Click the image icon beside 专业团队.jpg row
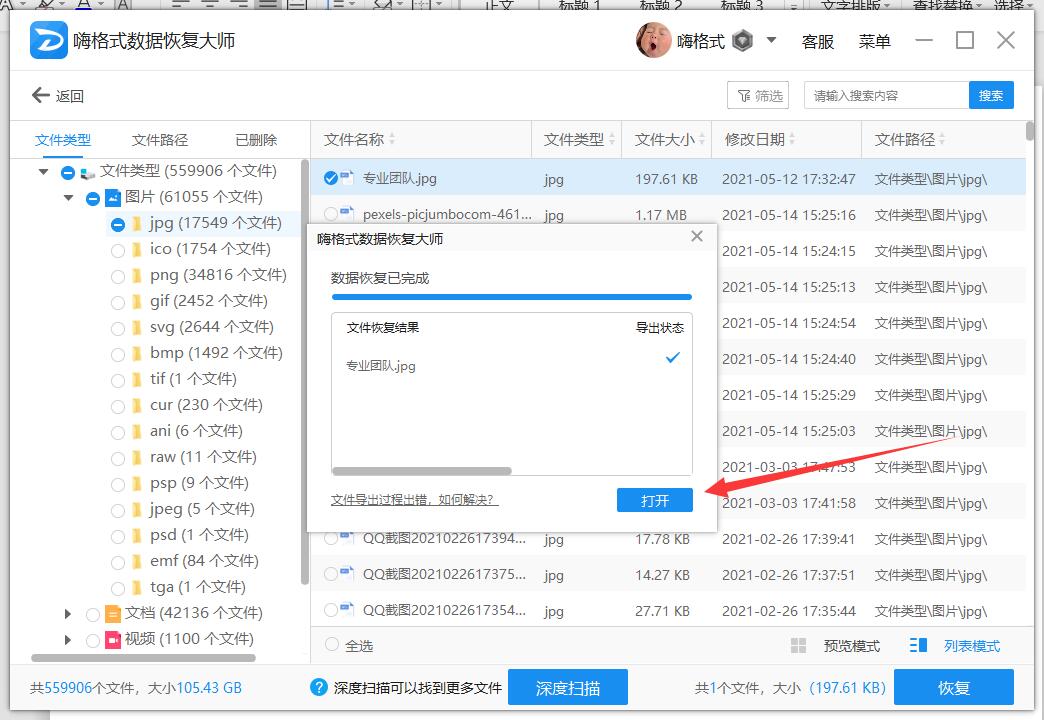The width and height of the screenshot is (1044, 720). point(347,177)
